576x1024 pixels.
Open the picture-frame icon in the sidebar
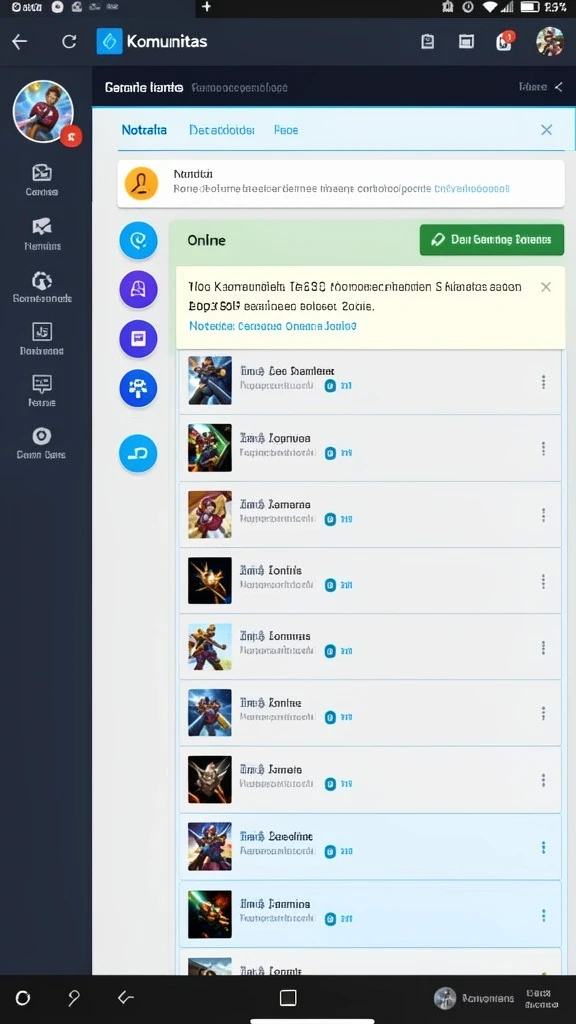click(x=42, y=172)
